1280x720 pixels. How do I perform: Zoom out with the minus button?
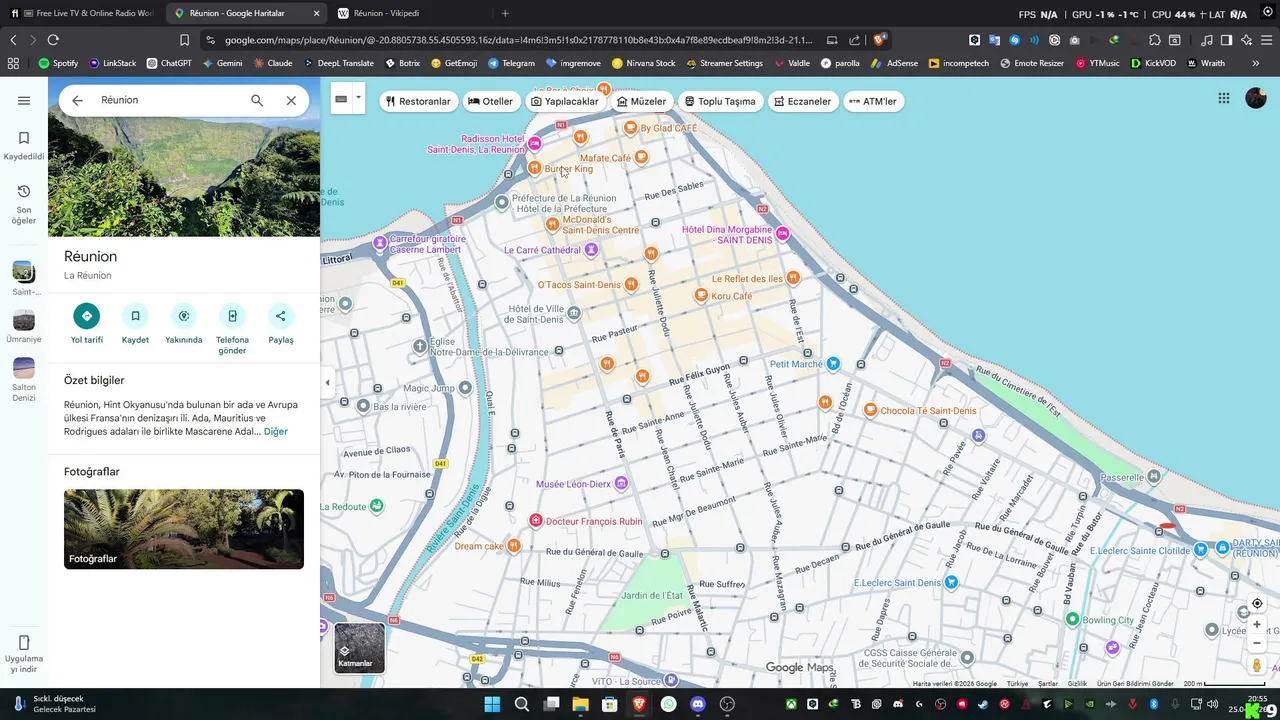click(1257, 643)
